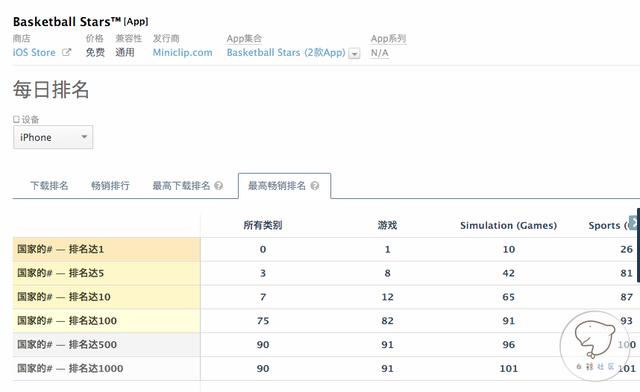Click the N/A App系列 value
640x392 pixels.
pos(380,53)
